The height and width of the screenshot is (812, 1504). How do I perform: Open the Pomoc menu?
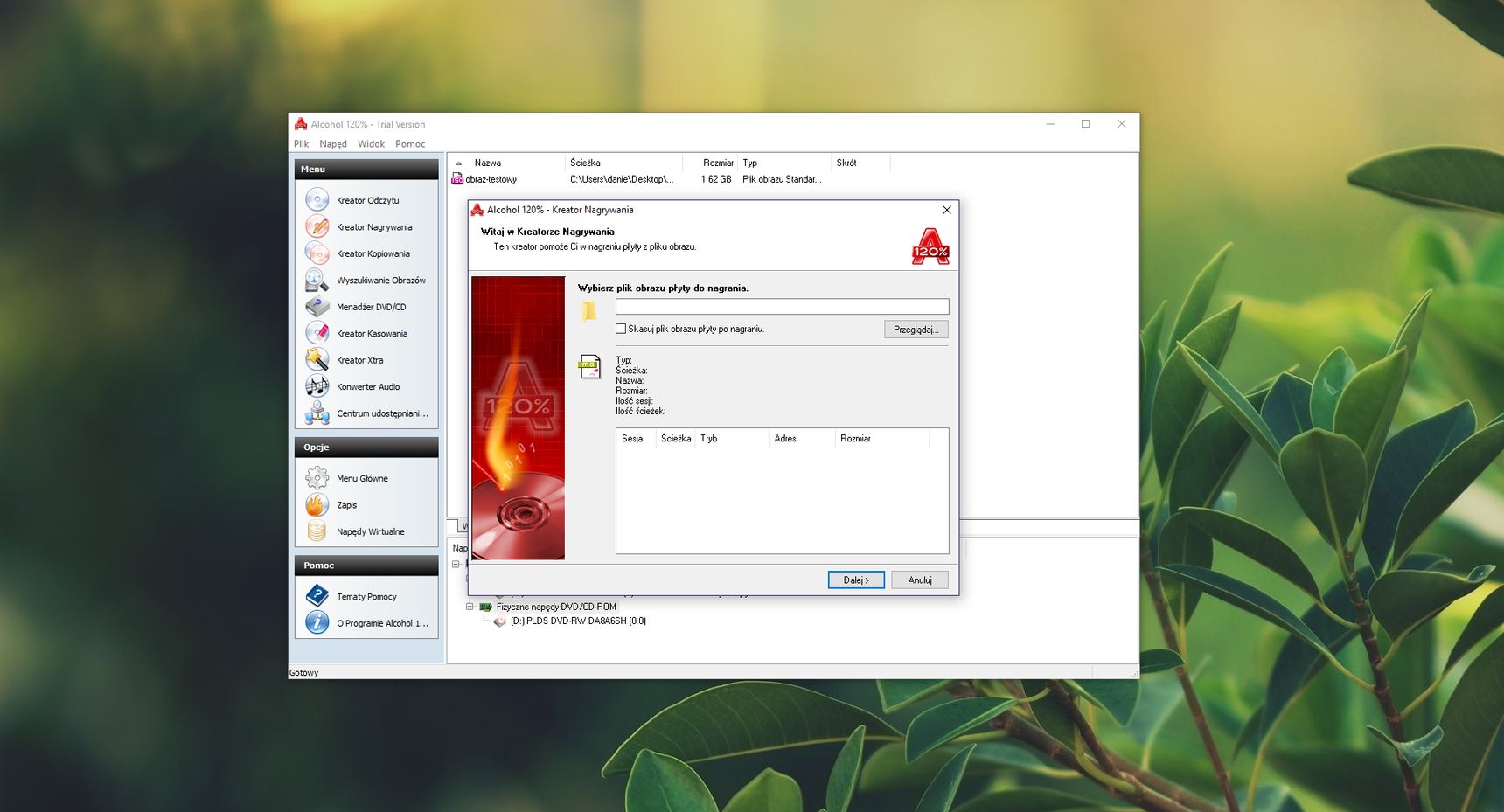click(x=410, y=144)
